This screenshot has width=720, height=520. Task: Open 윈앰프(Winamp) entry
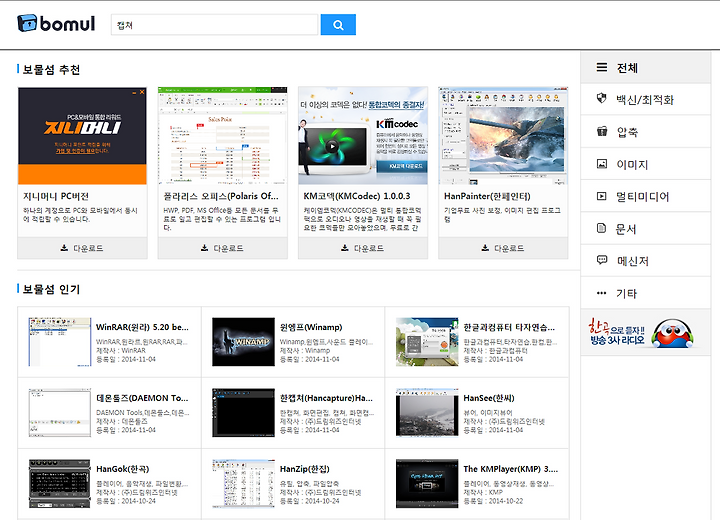pos(293,342)
